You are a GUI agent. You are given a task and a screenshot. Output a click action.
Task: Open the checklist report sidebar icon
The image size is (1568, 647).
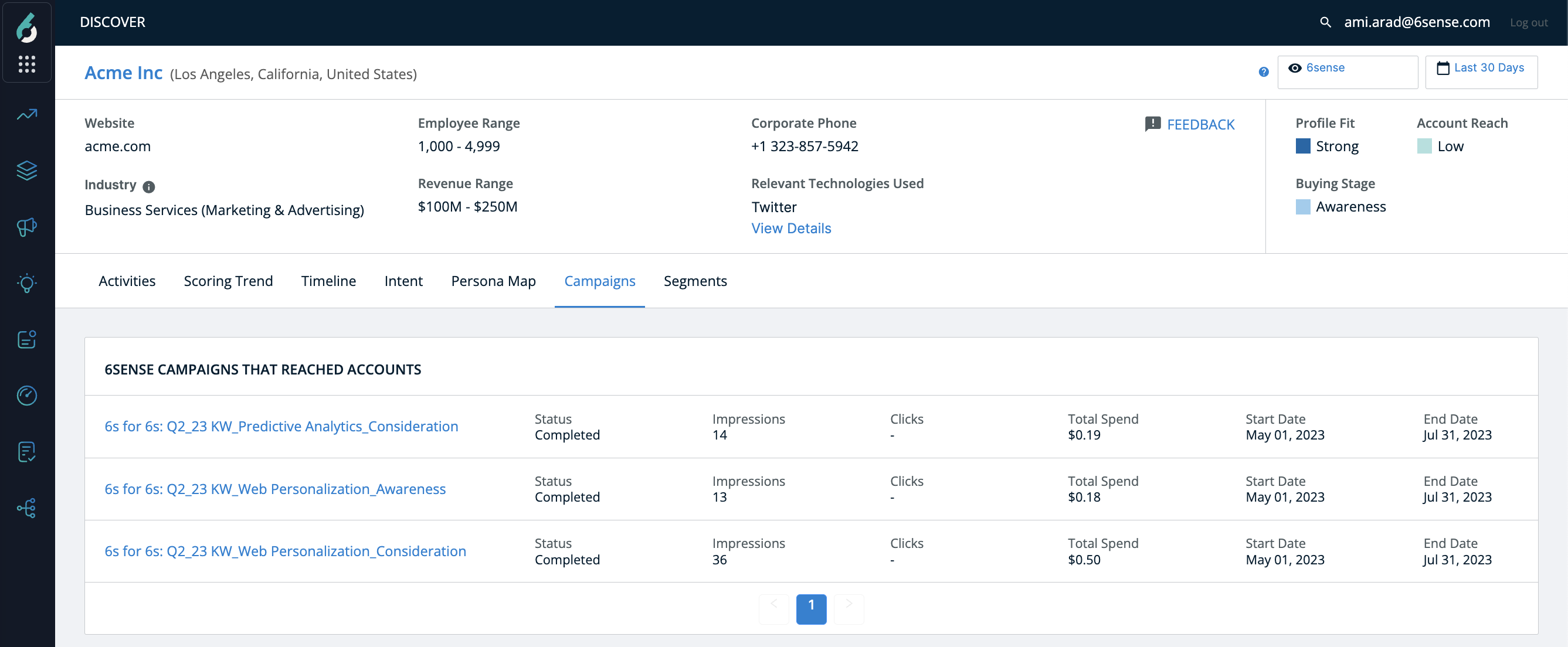(27, 452)
